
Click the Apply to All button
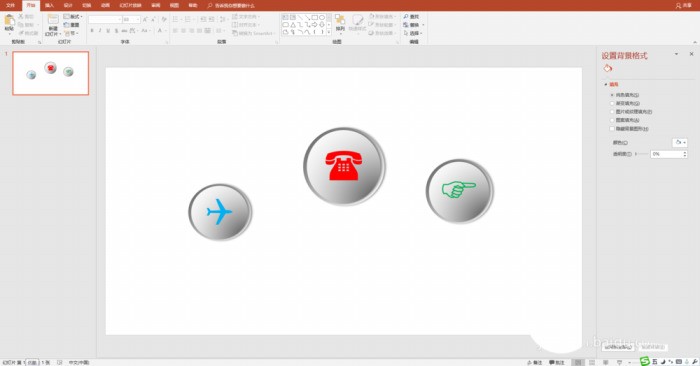[x=619, y=347]
